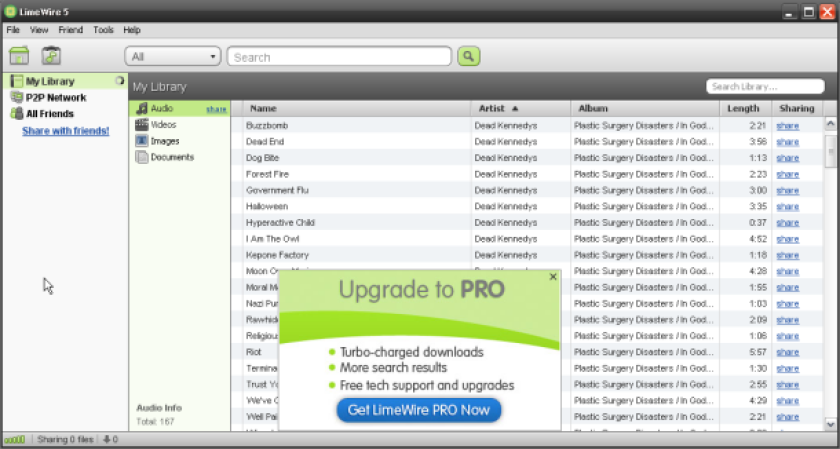Click share link for I Am The Owl
The height and width of the screenshot is (449, 840).
788,239
